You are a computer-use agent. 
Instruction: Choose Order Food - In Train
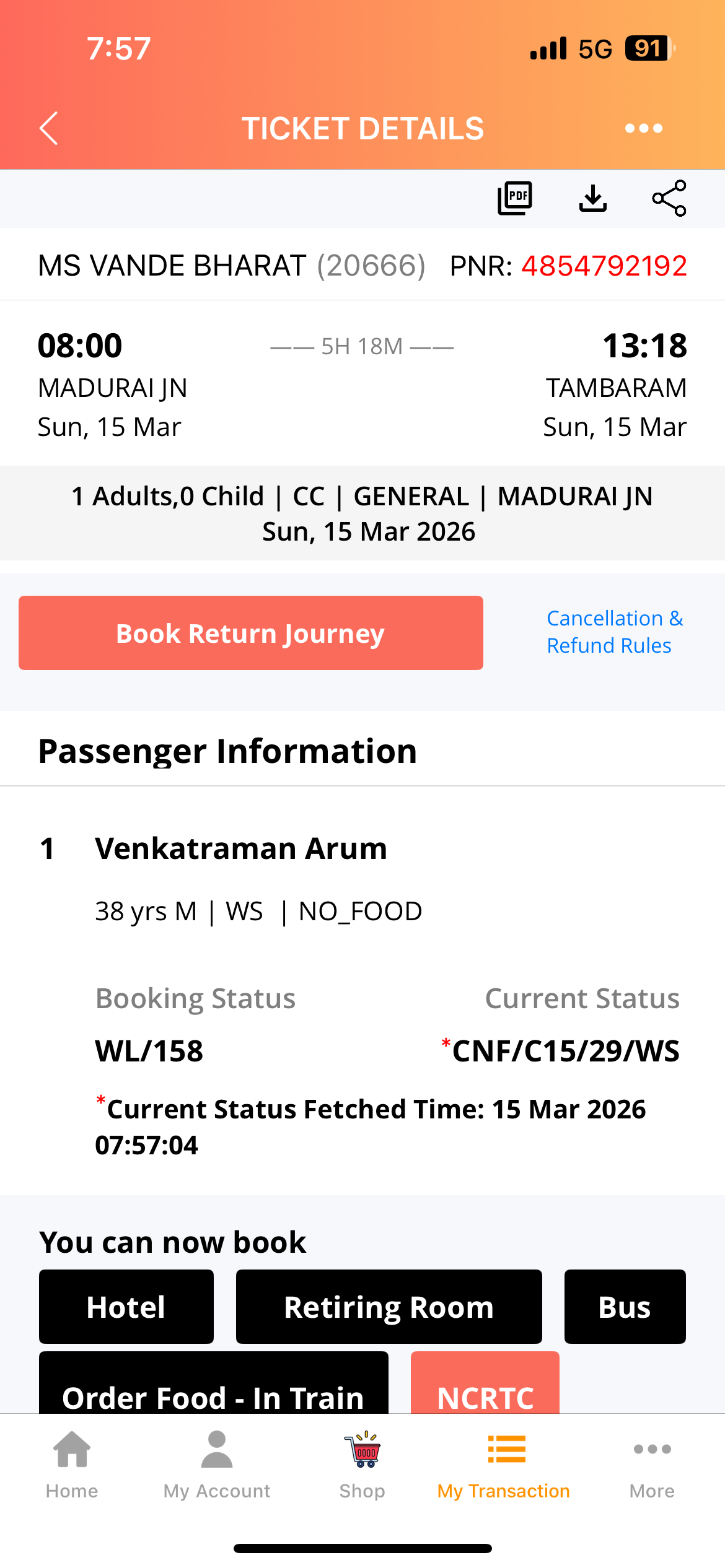click(x=213, y=1387)
